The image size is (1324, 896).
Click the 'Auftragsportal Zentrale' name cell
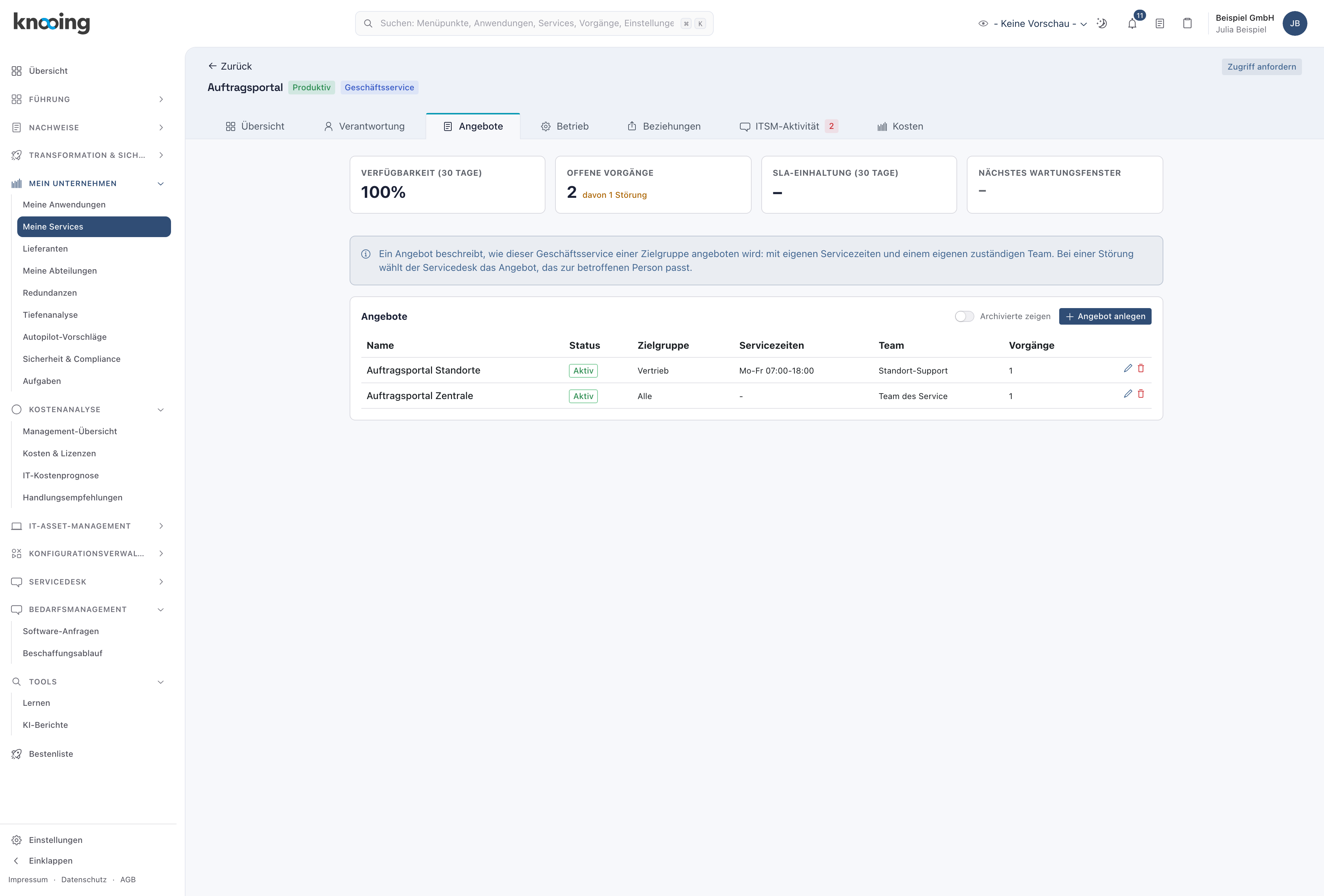pos(419,396)
